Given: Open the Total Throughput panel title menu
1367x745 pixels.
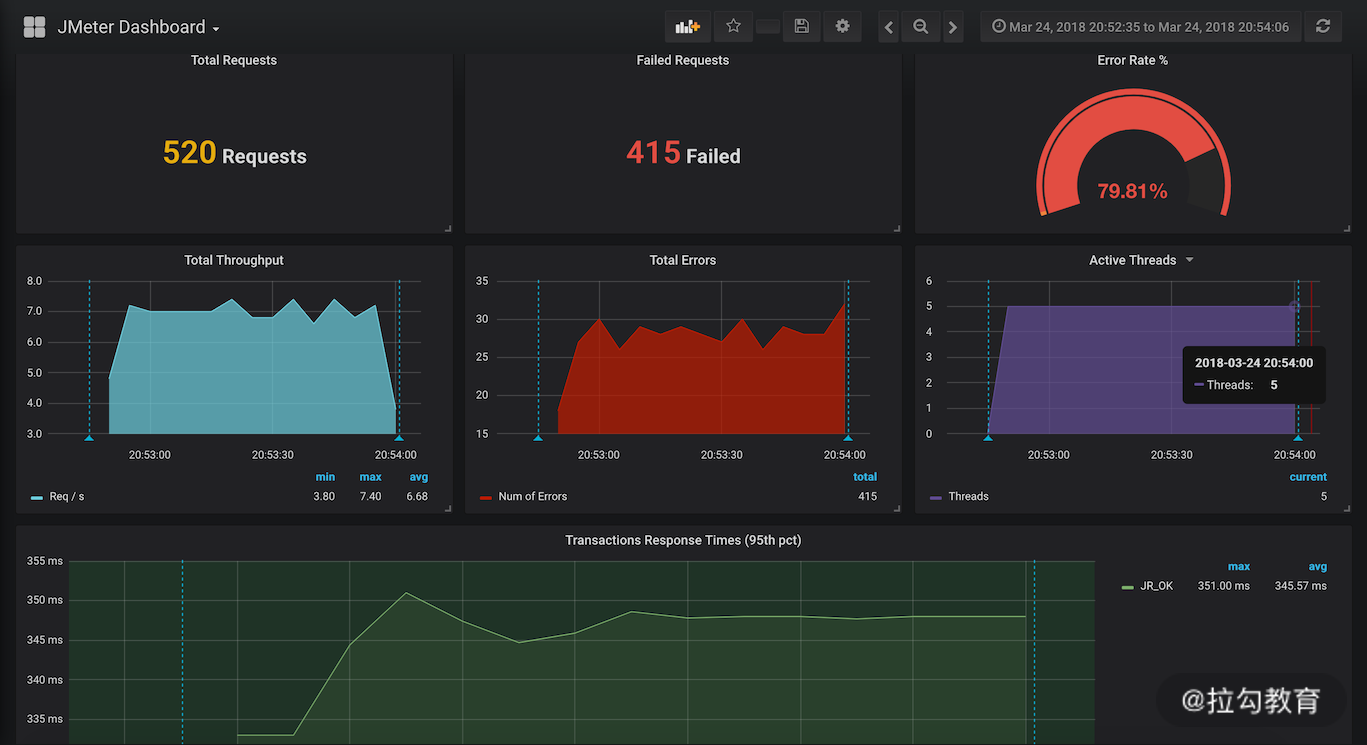Looking at the screenshot, I should [x=234, y=260].
